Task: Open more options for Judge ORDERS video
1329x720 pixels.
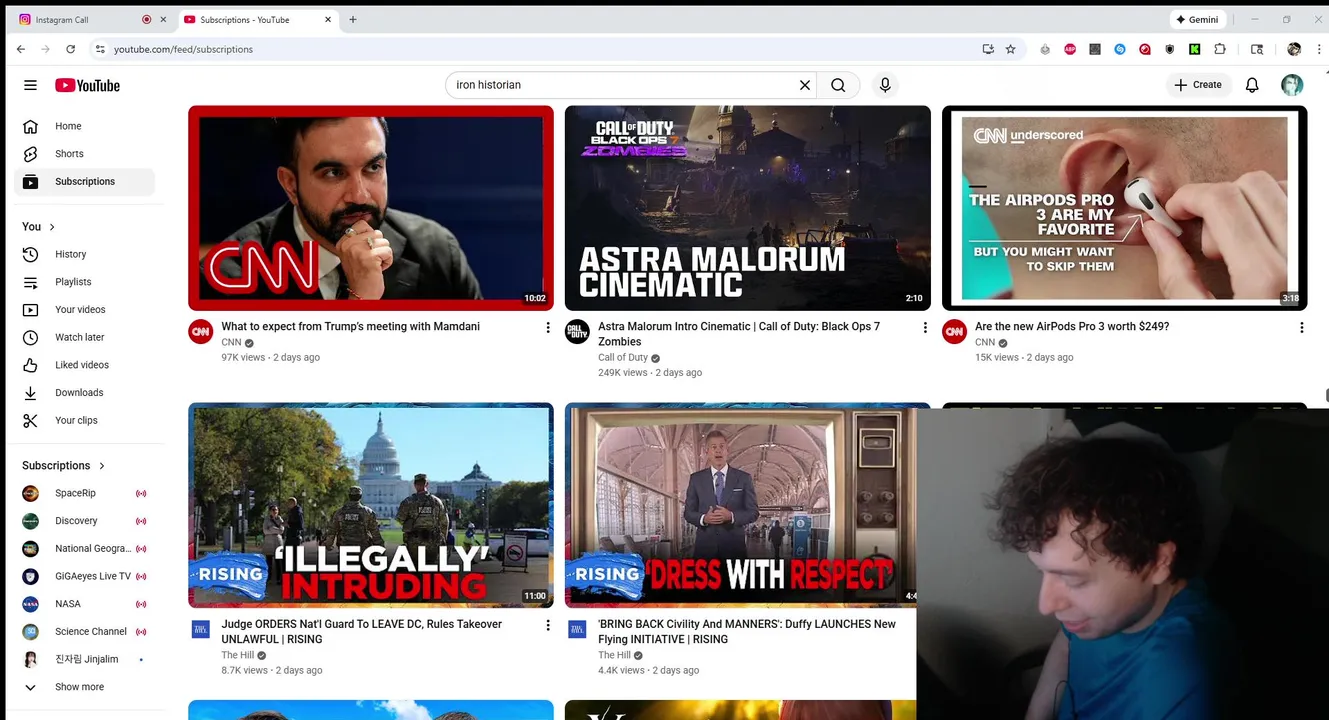Action: click(548, 625)
